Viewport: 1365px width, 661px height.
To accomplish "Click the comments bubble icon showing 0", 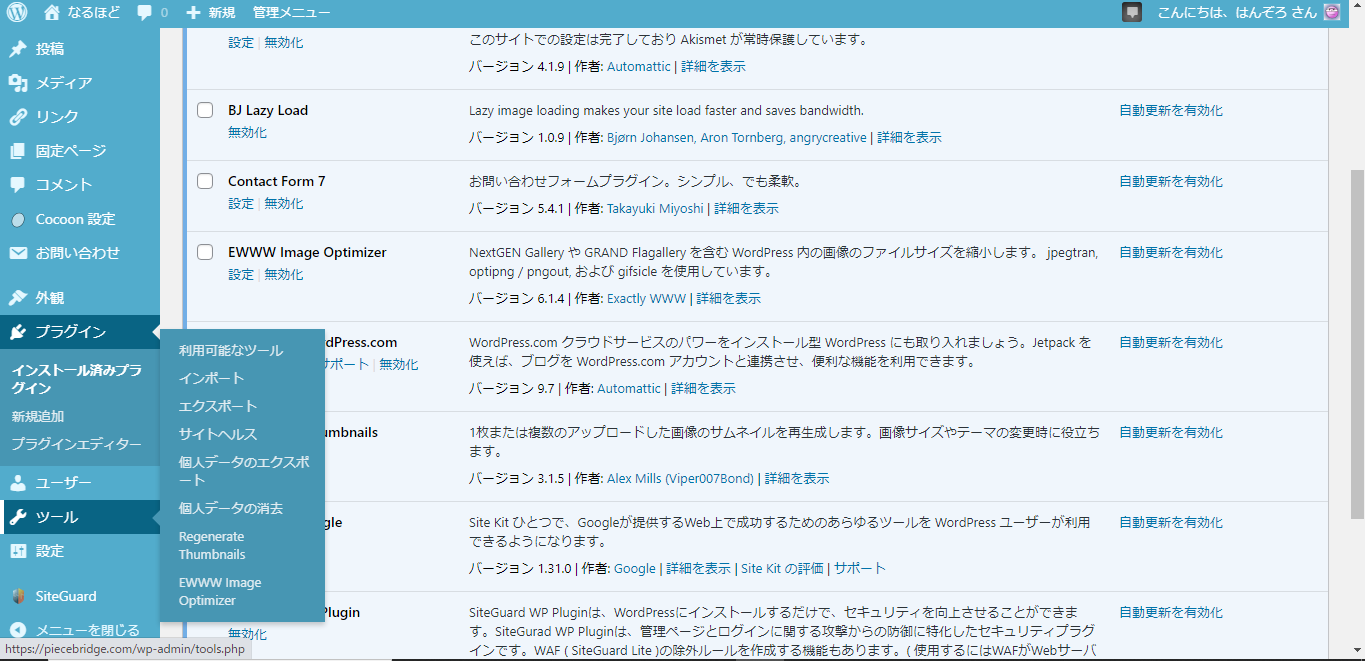I will click(144, 13).
